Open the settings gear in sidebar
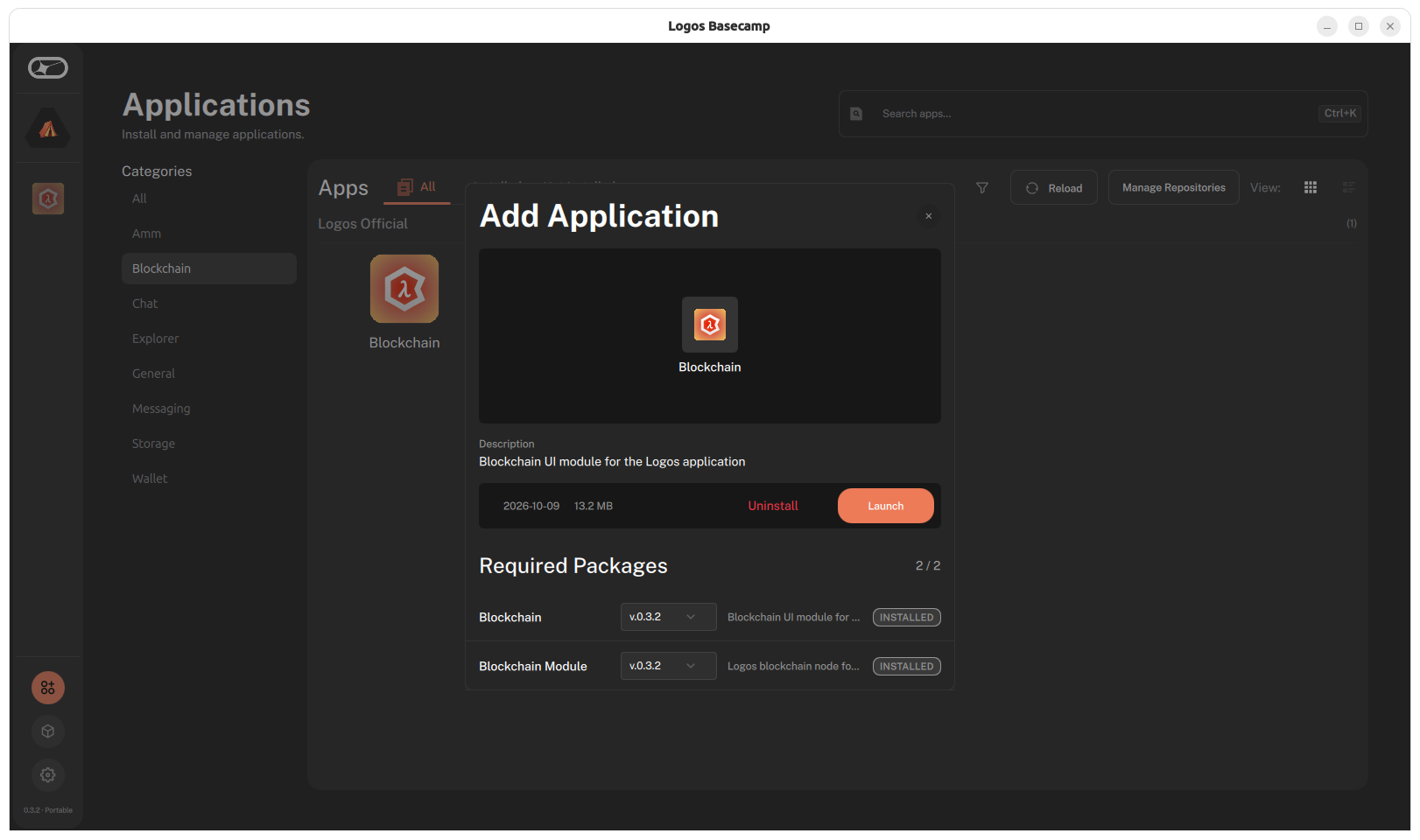1420x840 pixels. (48, 775)
